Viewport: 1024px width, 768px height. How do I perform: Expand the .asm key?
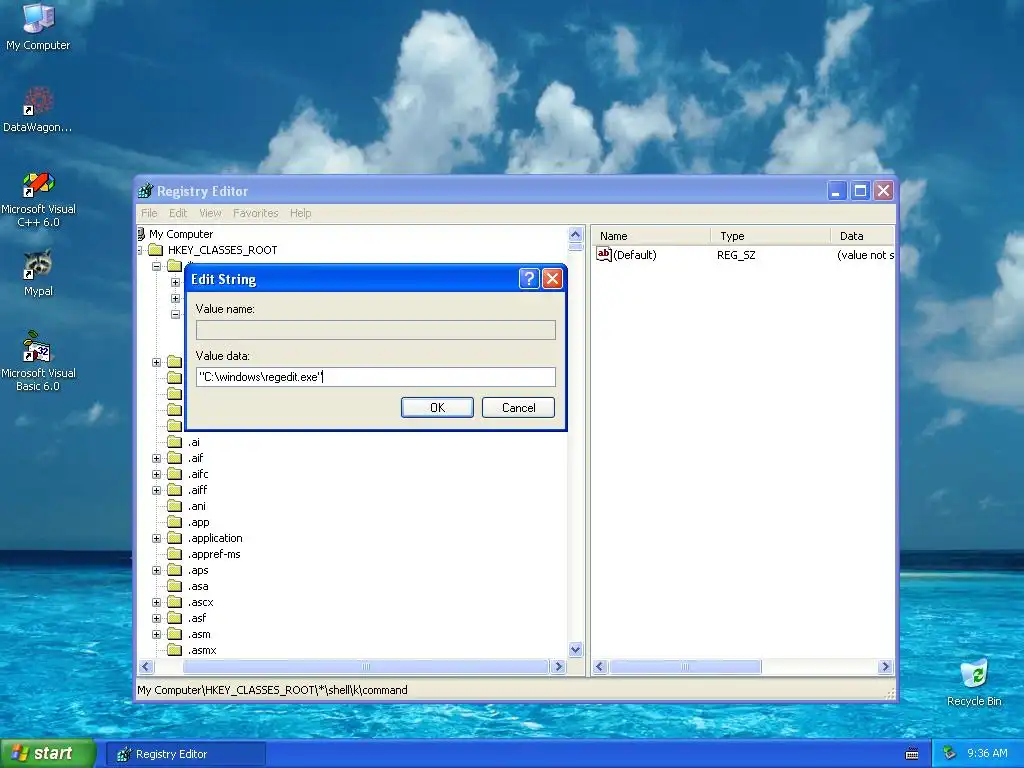click(157, 635)
